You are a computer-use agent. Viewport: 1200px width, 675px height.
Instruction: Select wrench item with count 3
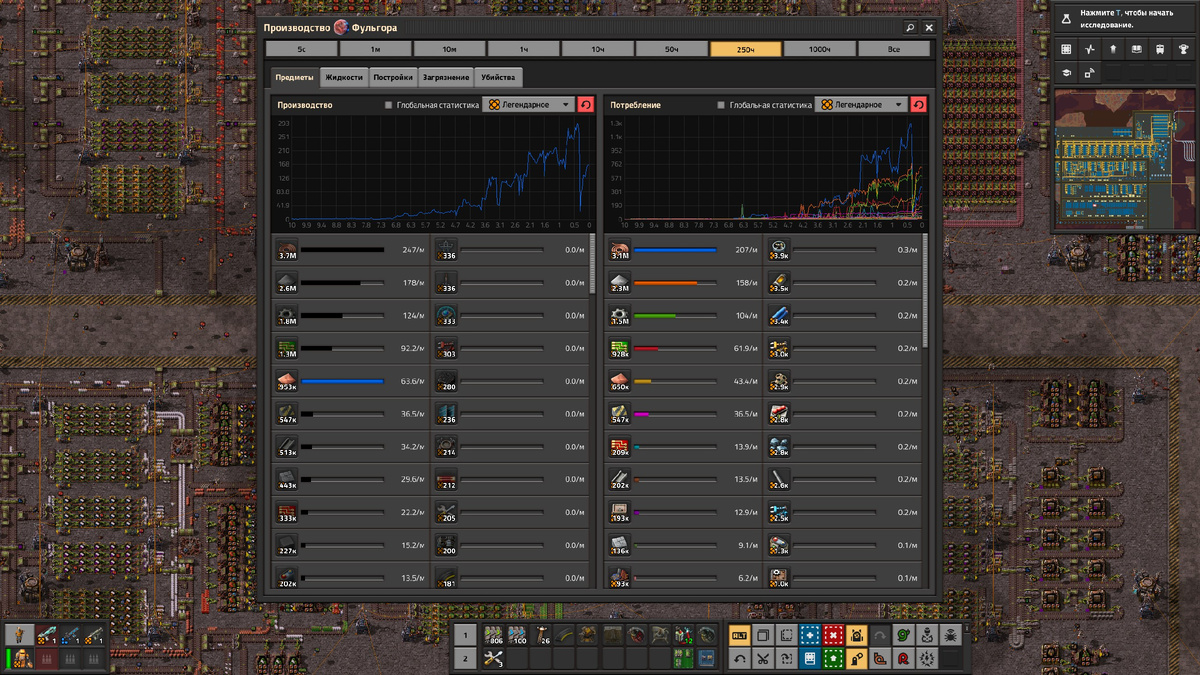(x=493, y=658)
